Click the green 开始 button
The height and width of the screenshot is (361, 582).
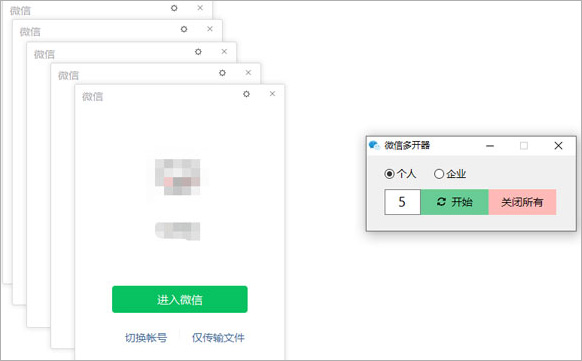455,202
